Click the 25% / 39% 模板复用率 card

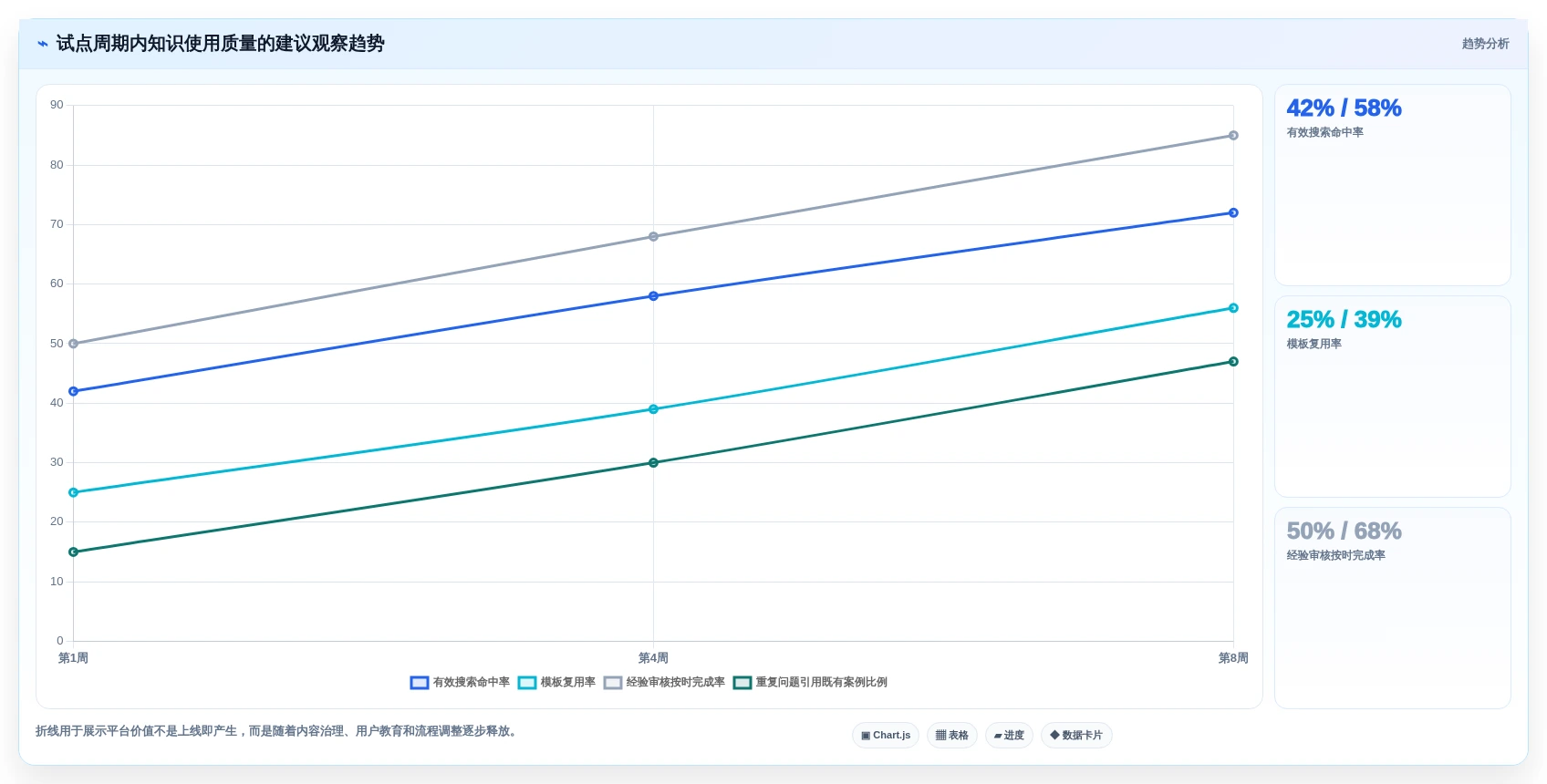pos(1393,397)
